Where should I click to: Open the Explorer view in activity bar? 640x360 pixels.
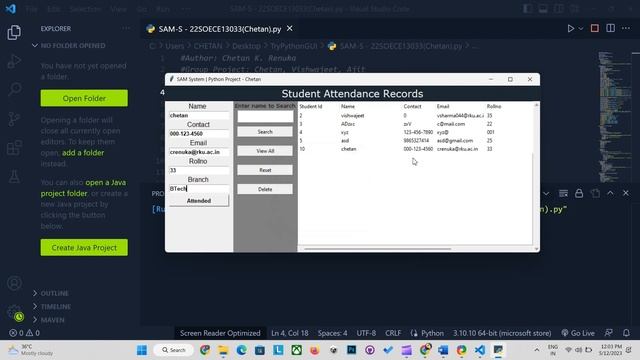[x=14, y=33]
